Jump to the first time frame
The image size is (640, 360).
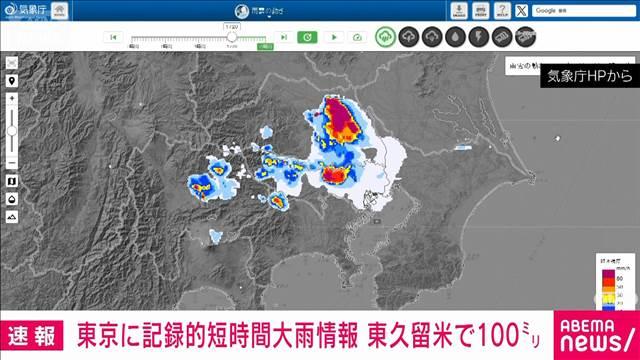113,37
